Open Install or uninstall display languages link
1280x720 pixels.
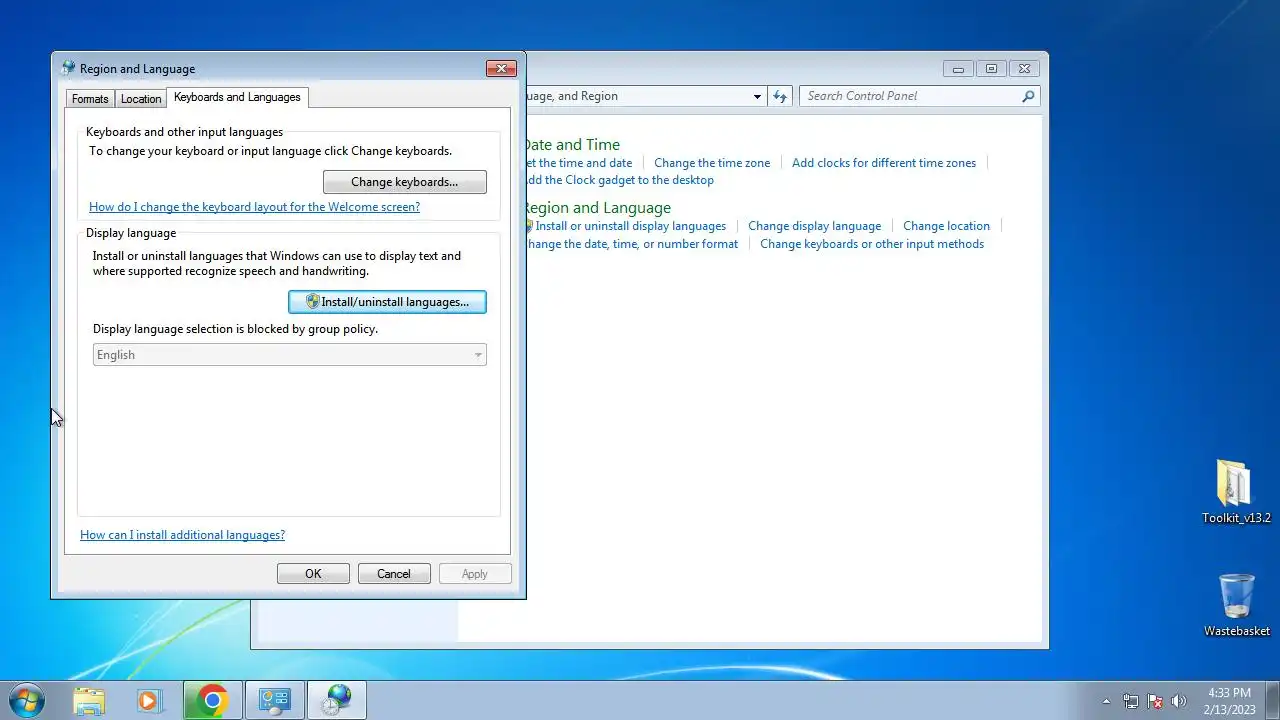tap(630, 226)
